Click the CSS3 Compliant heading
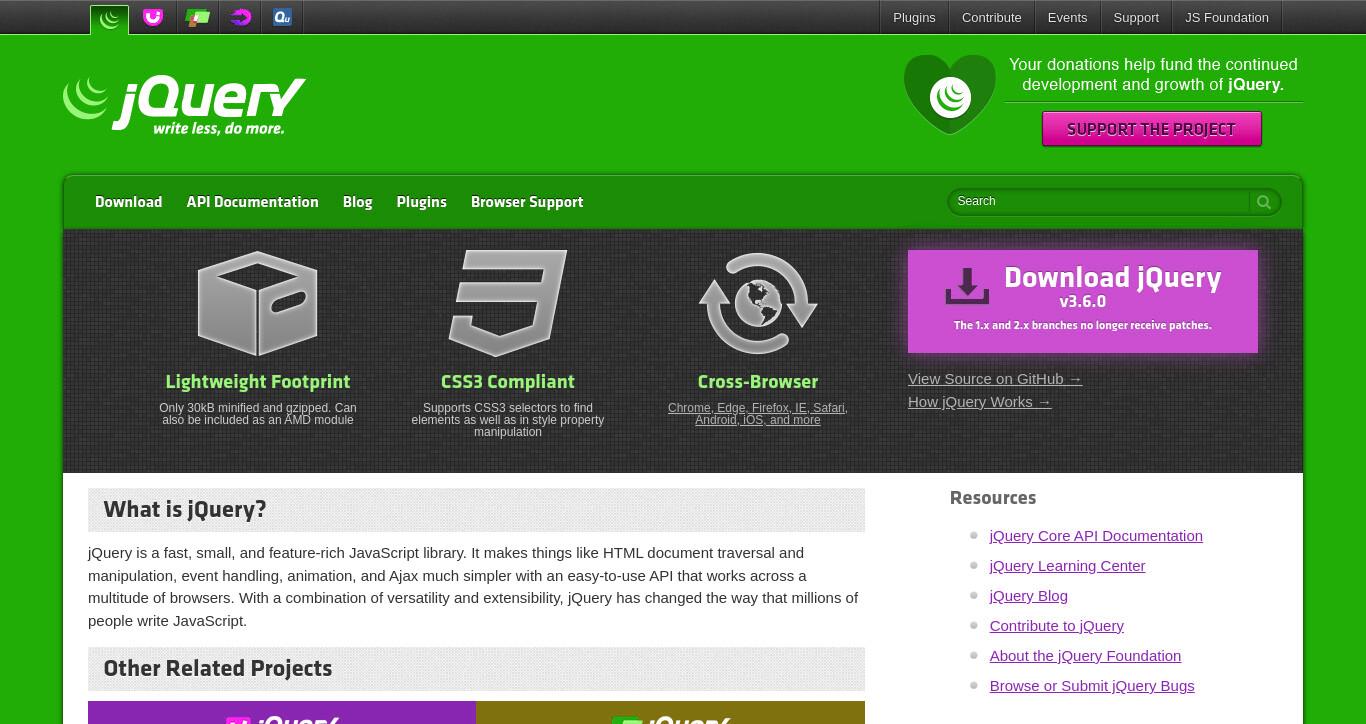 click(508, 382)
